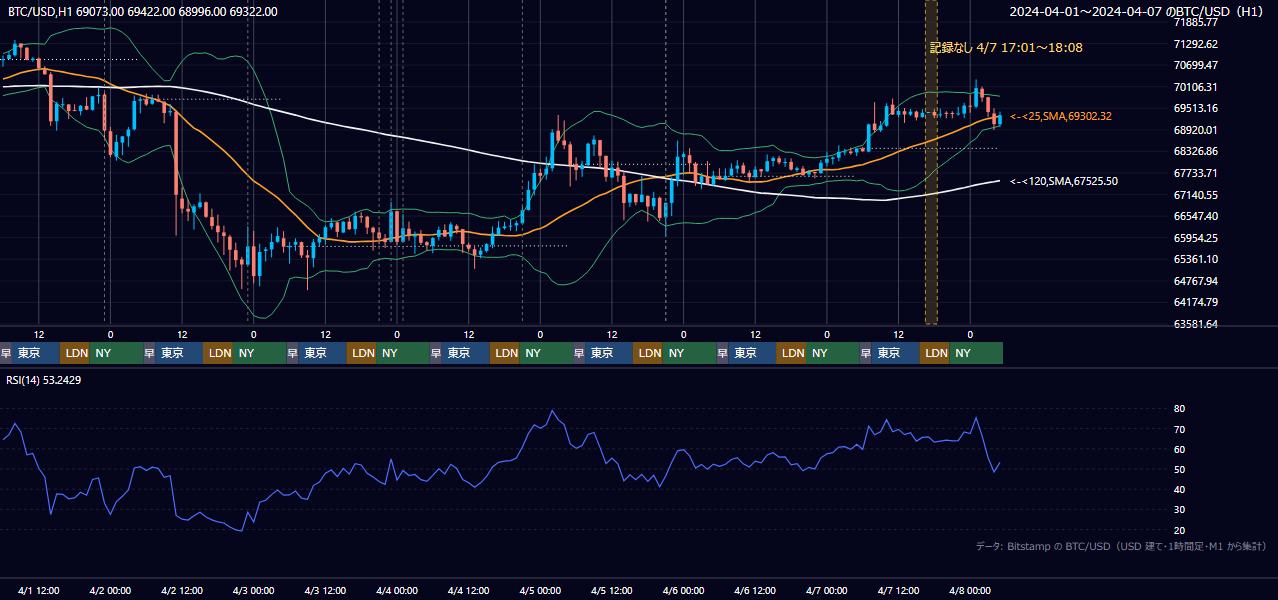Click the 4/8 00:00 date label
The image size is (1278, 600).
(970, 591)
